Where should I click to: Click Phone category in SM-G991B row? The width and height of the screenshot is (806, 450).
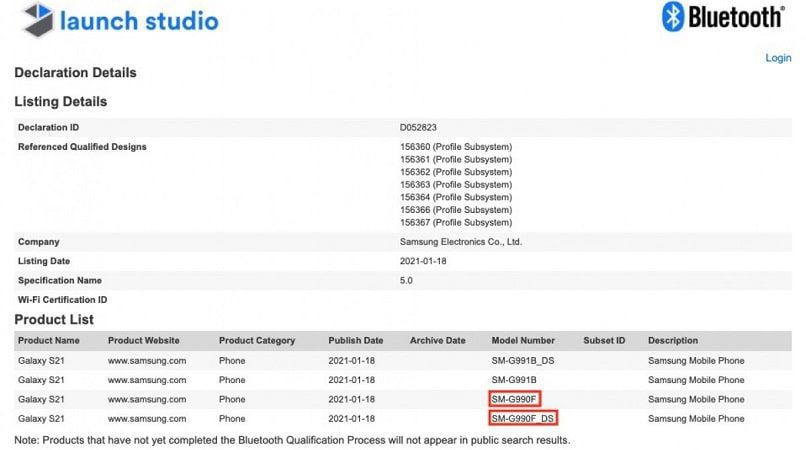coord(232,380)
